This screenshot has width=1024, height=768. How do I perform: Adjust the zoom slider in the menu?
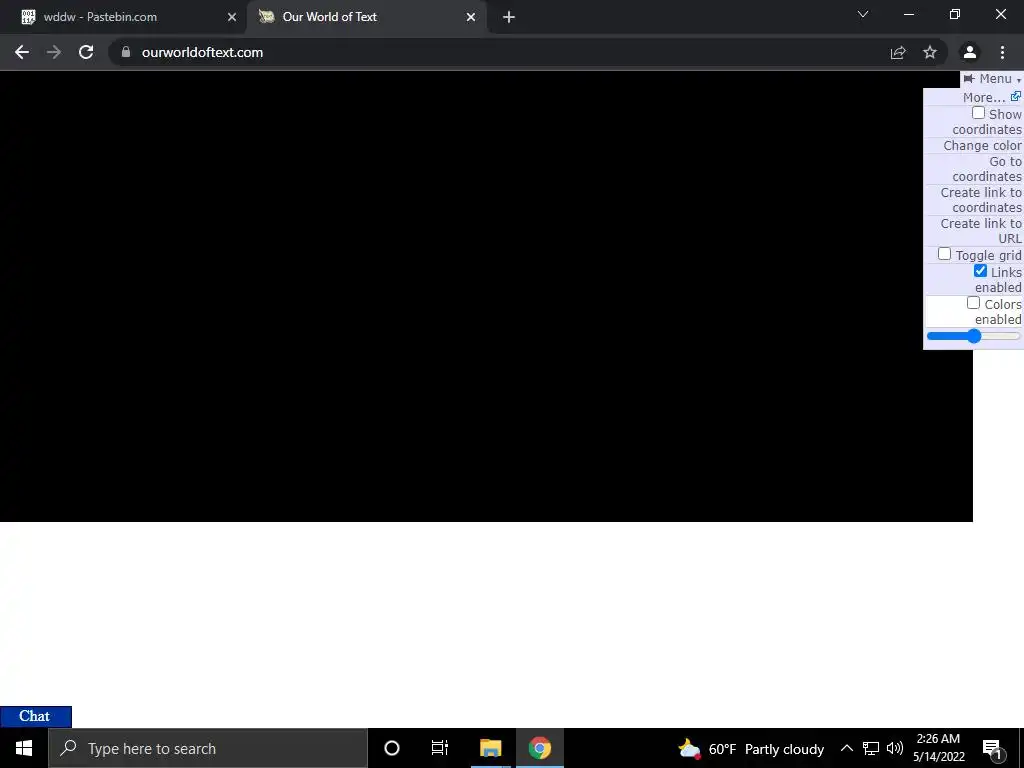pyautogui.click(x=973, y=336)
